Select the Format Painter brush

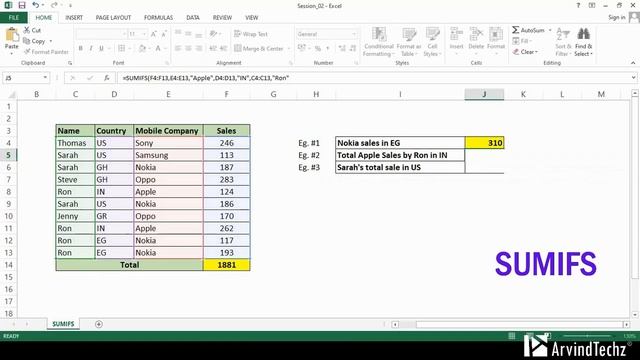click(x=27, y=52)
